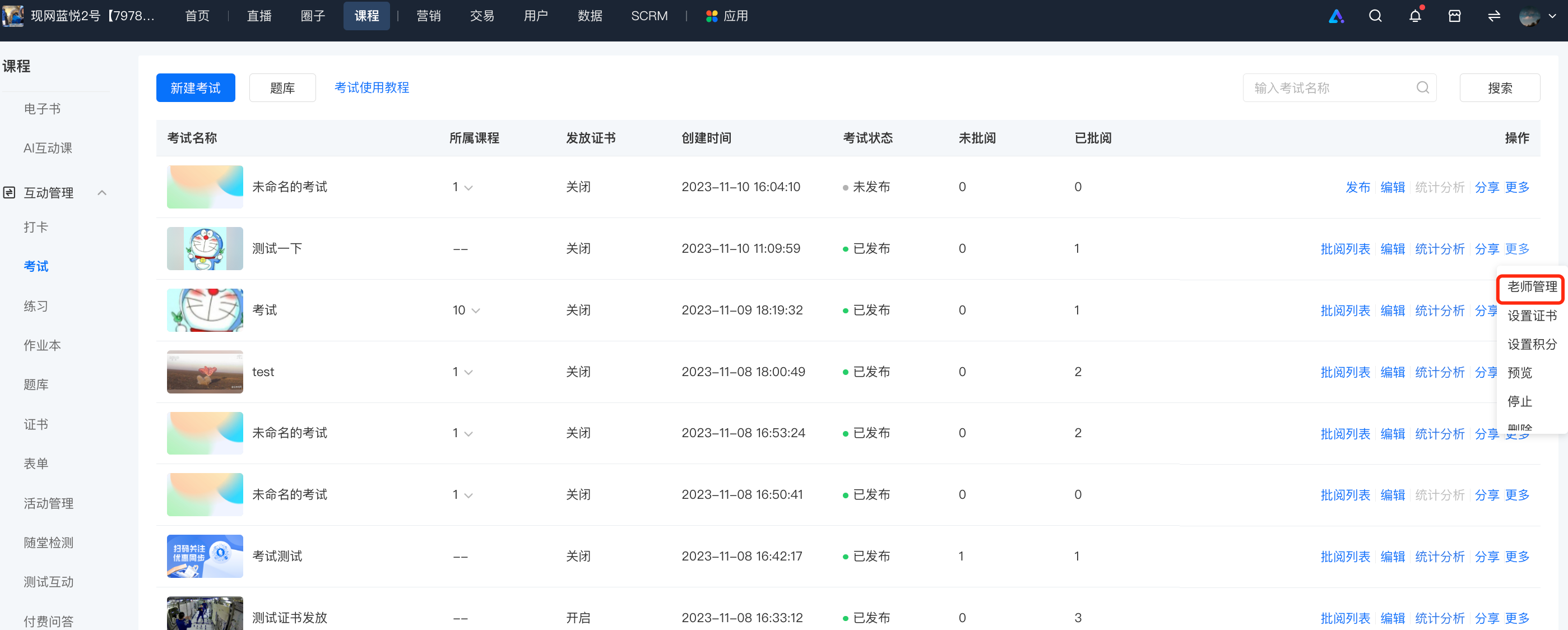Image resolution: width=1568 pixels, height=630 pixels.
Task: Open the Doraemon thumbnail of 测试一下
Action: (x=205, y=248)
